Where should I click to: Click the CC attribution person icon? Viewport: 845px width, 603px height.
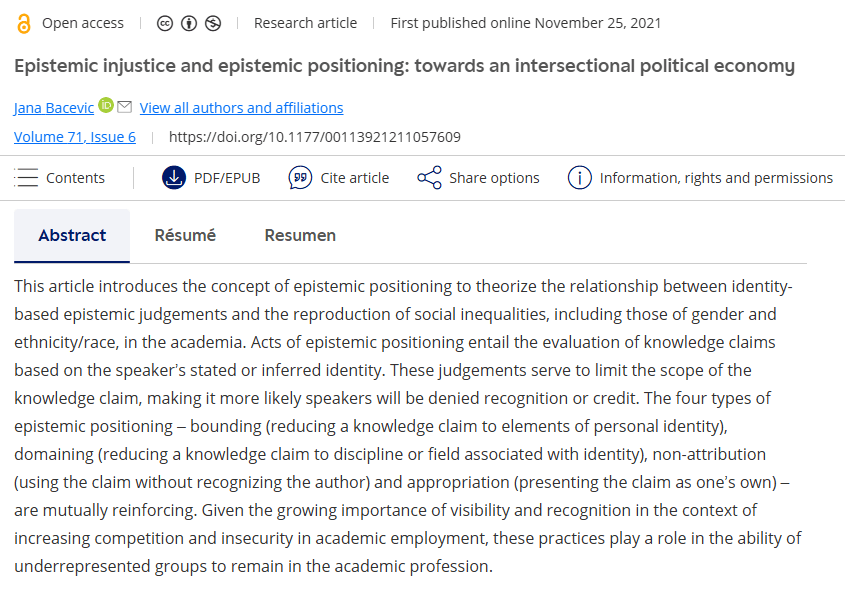189,23
